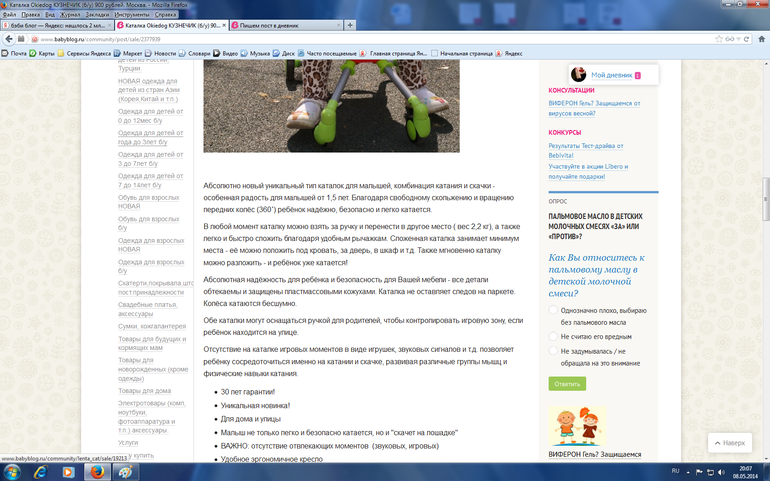
Task: Click the Firefox taskbar icon
Action: pyautogui.click(x=97, y=472)
